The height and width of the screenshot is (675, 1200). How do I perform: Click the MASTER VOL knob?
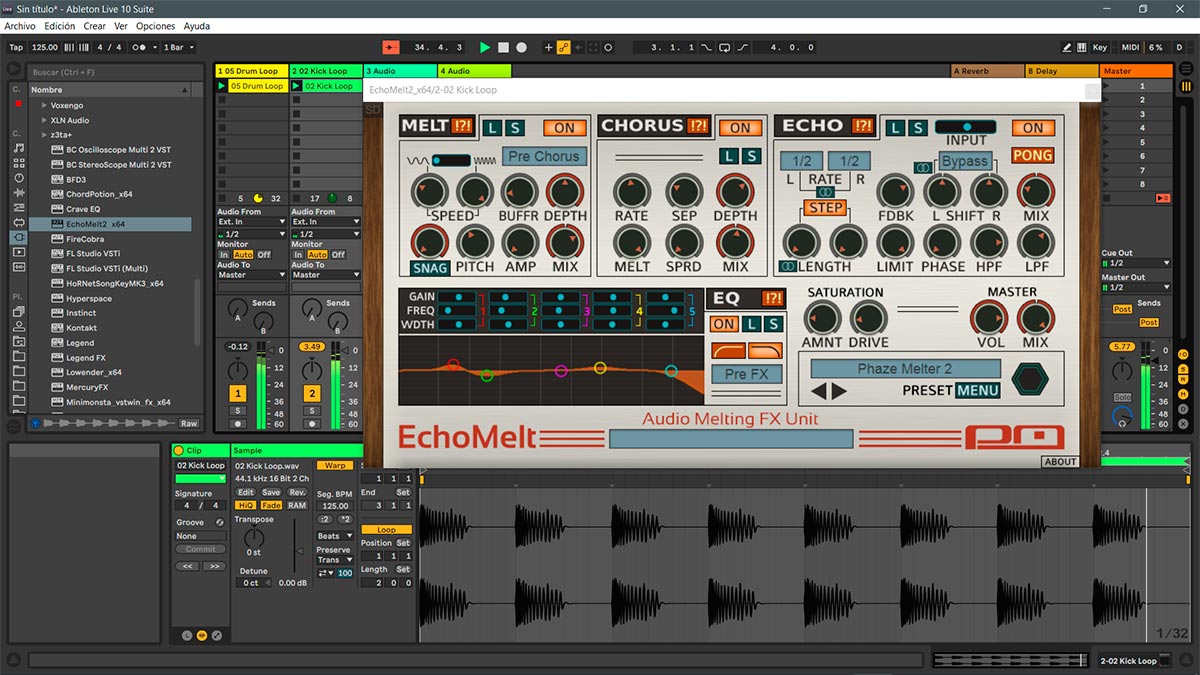pyautogui.click(x=988, y=318)
